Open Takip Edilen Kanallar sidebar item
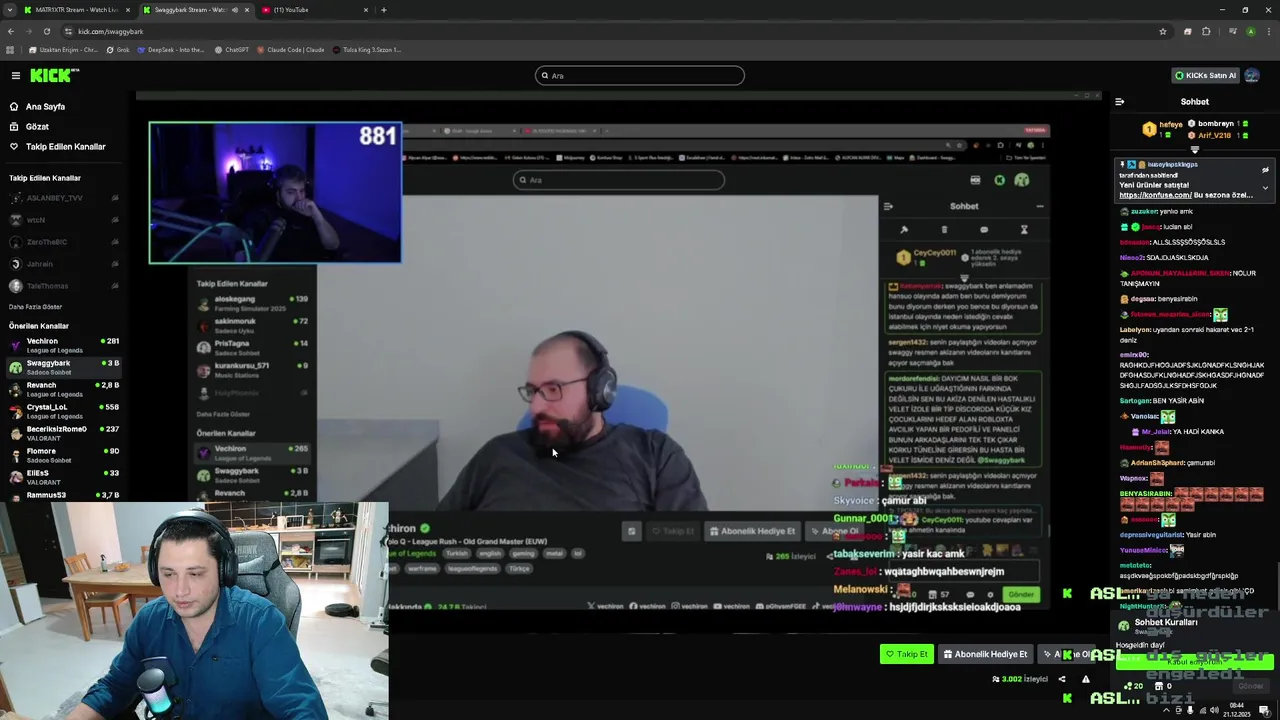Viewport: 1280px width, 720px height. click(x=65, y=146)
